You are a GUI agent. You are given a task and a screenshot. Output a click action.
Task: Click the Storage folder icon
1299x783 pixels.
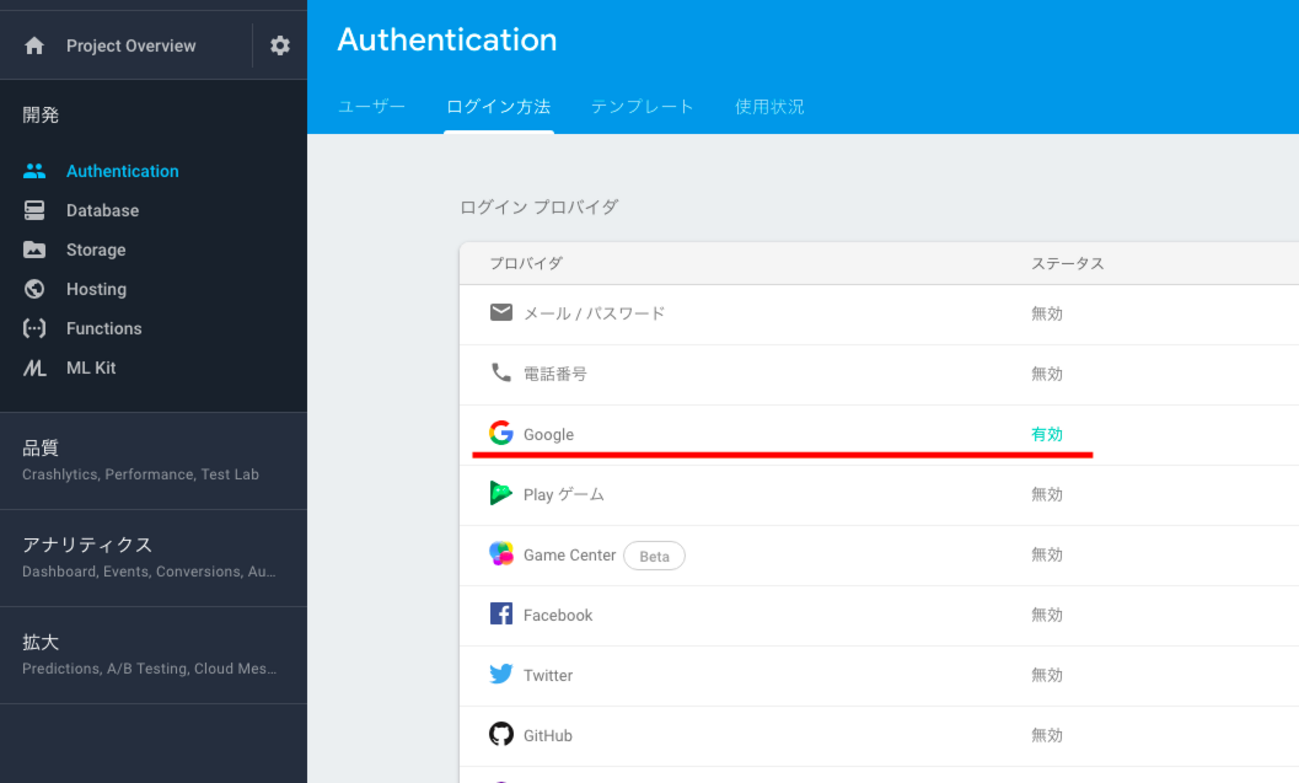click(34, 250)
